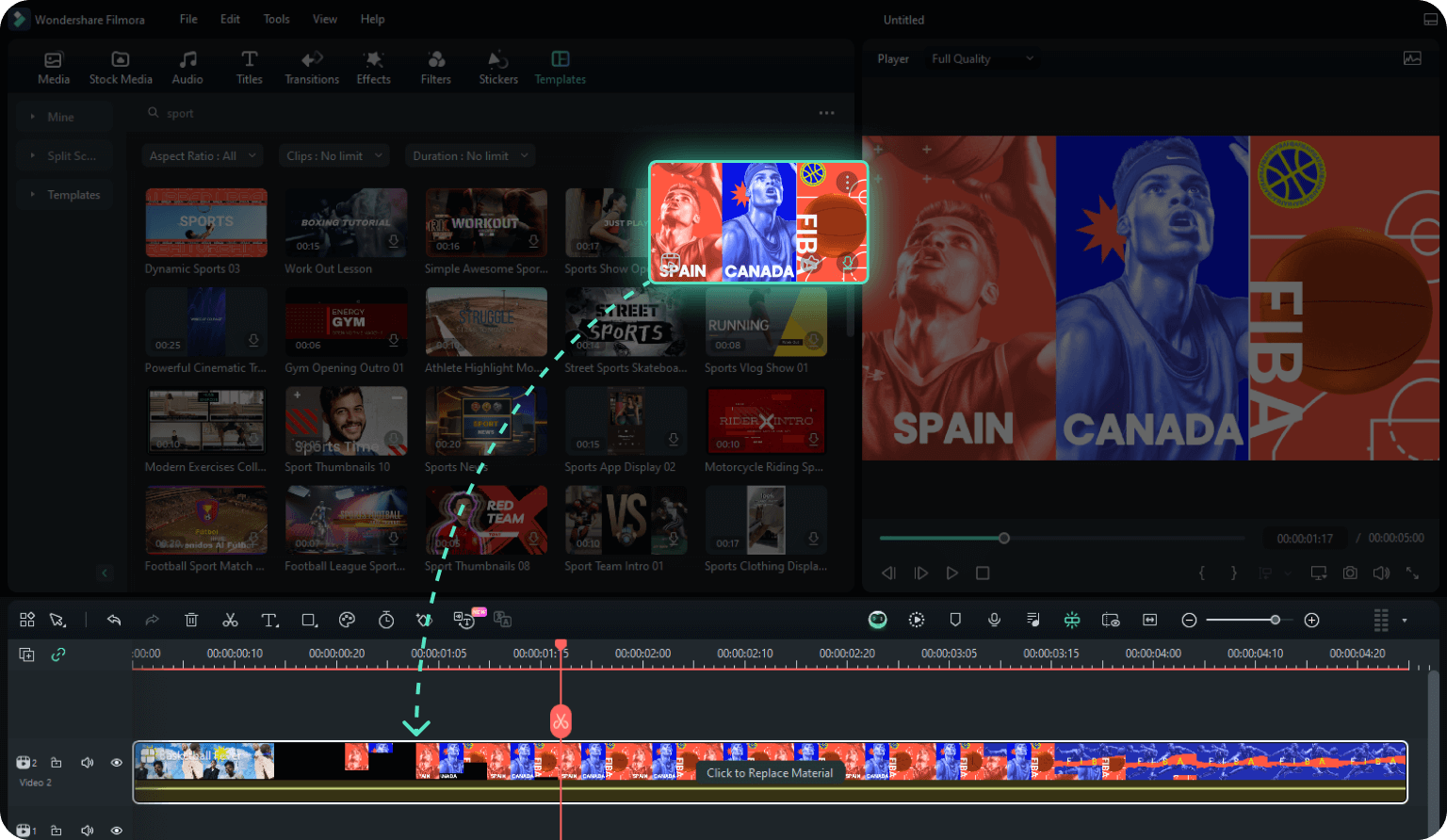
Task: Click the redo icon in timeline toolbar
Action: [x=152, y=620]
